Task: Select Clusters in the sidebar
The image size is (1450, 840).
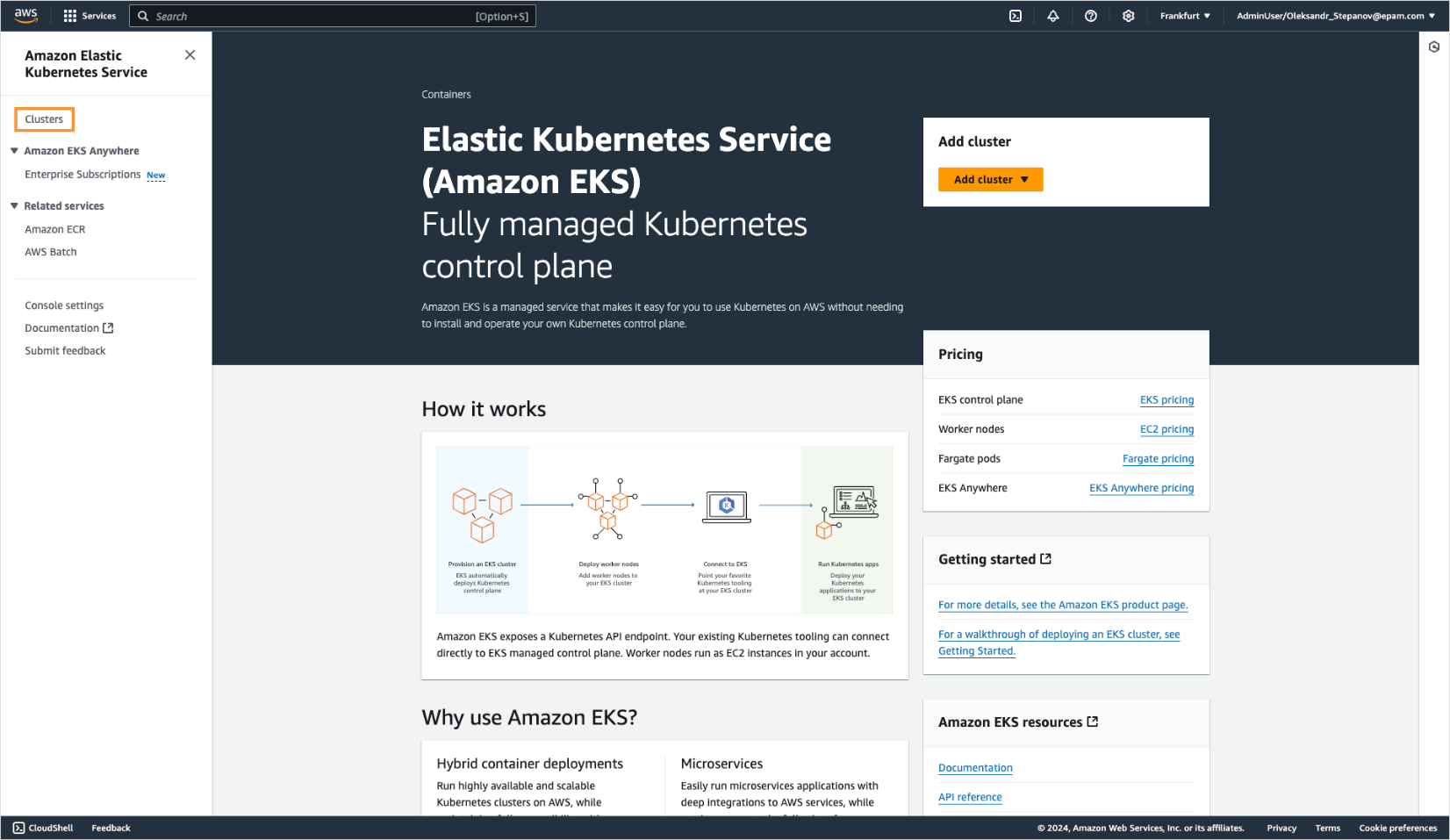Action: tap(44, 118)
